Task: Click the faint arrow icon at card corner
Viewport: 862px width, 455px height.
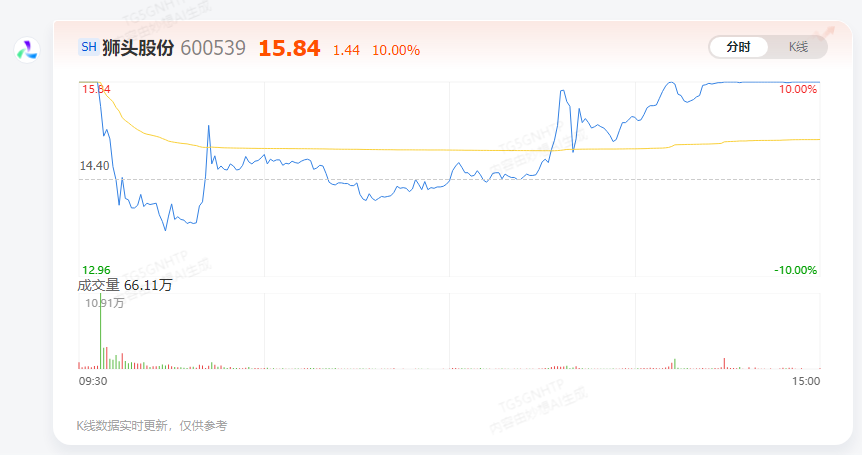Action: (x=828, y=32)
